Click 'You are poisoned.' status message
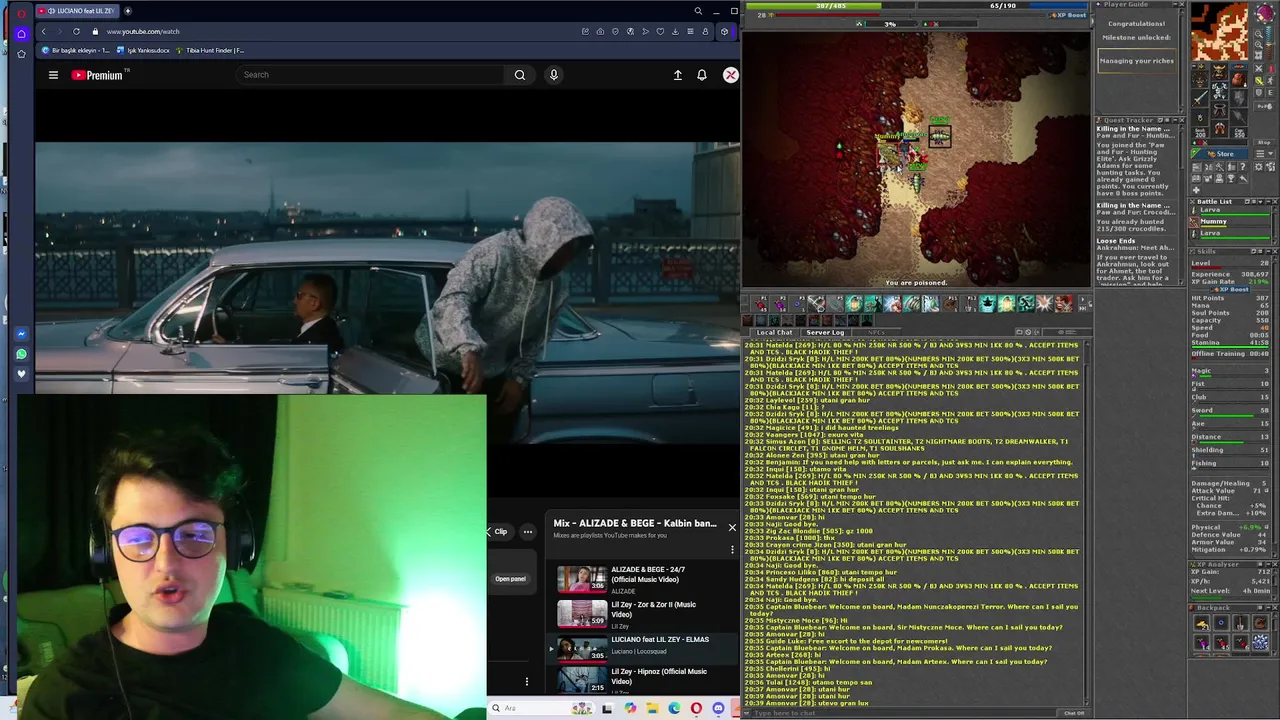1280x720 pixels. (916, 283)
